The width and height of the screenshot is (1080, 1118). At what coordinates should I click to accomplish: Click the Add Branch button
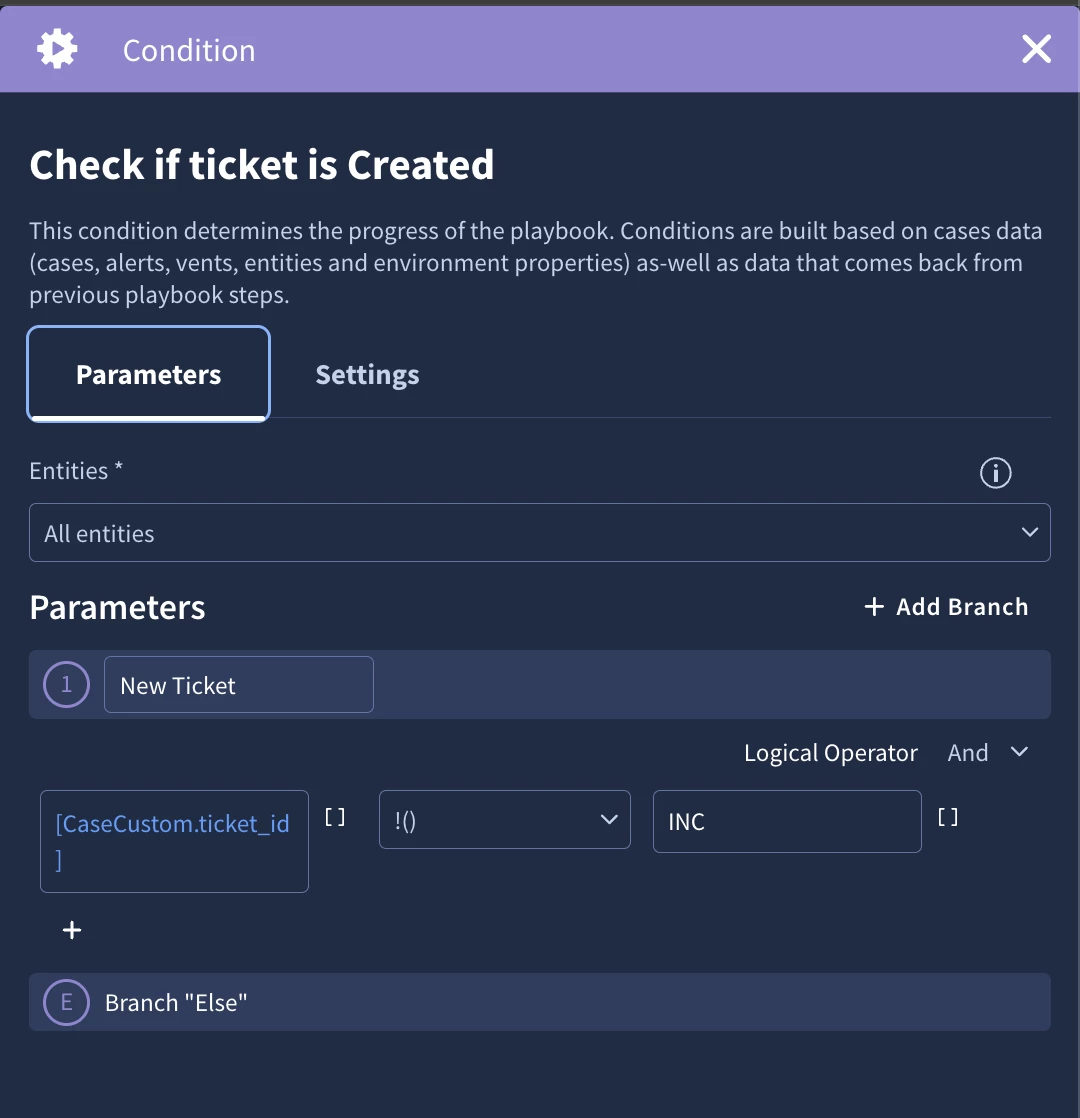click(x=946, y=607)
